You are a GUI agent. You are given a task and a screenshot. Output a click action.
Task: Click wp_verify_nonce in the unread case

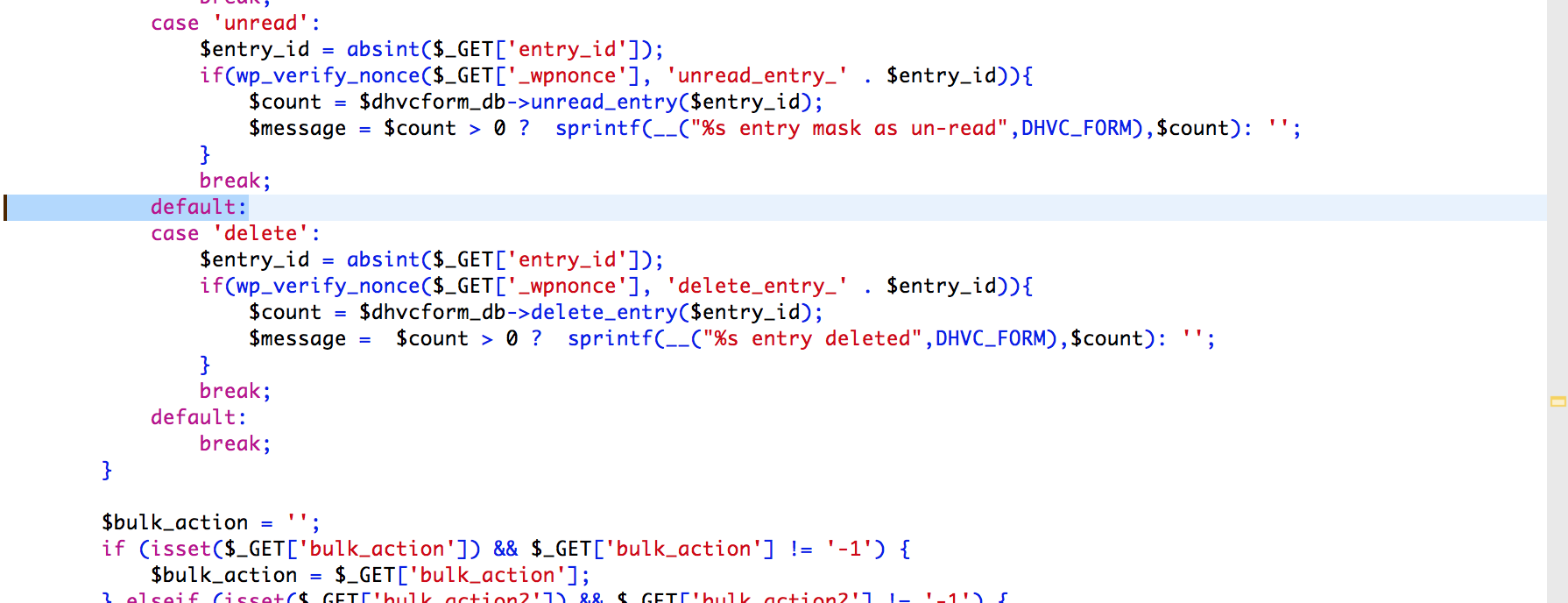coord(328,76)
